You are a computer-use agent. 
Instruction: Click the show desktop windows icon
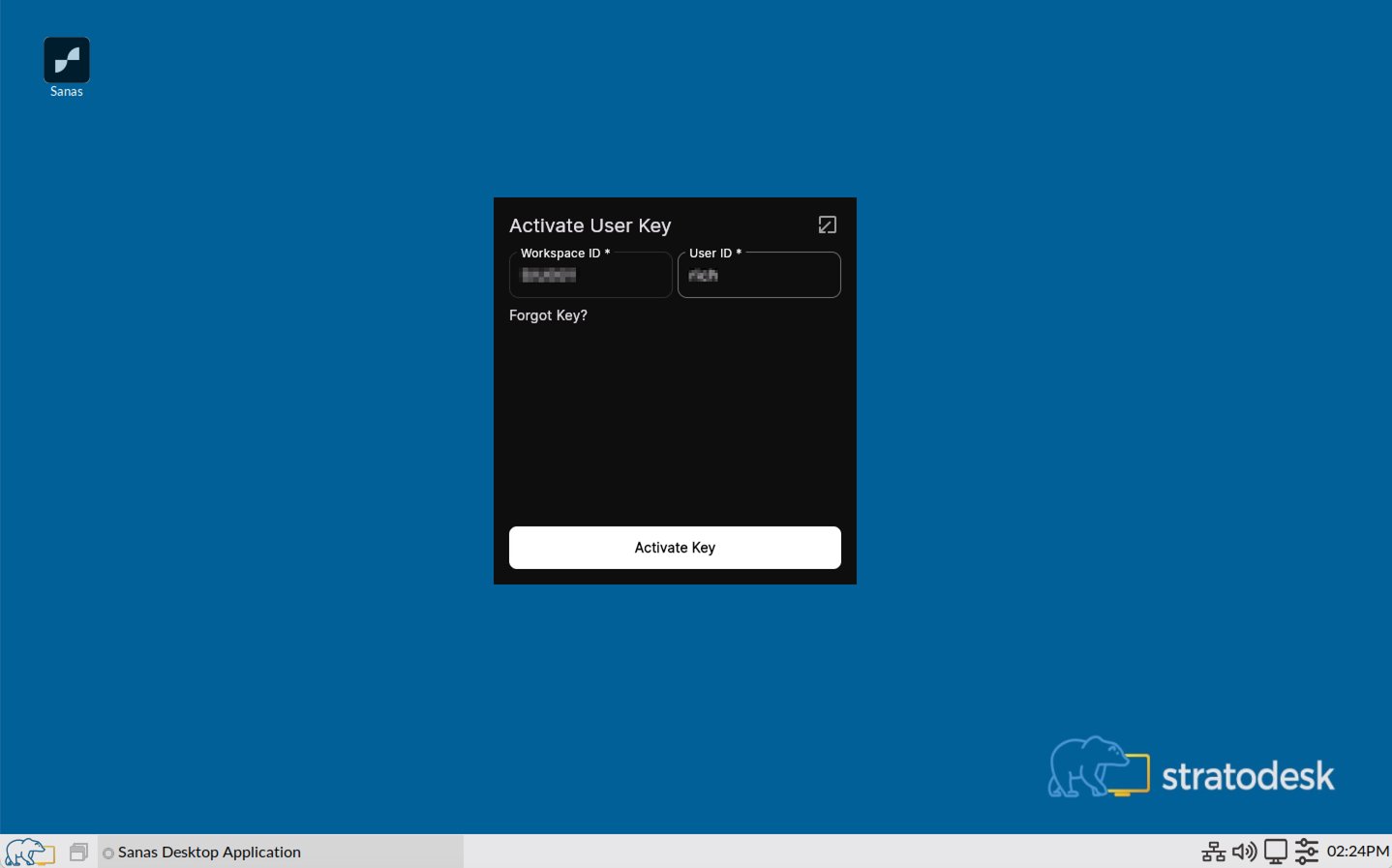coord(78,852)
